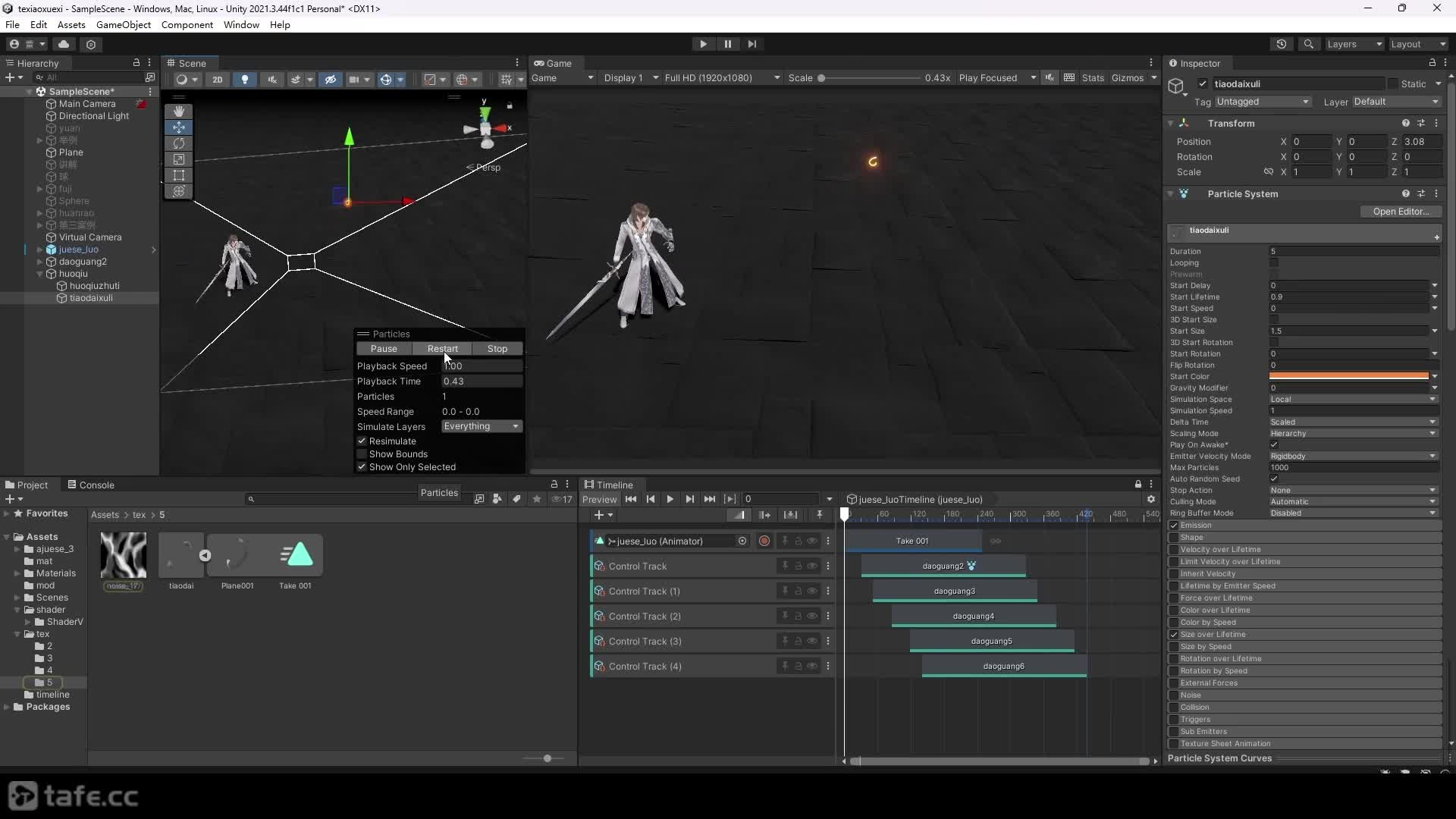This screenshot has height=819, width=1456.
Task: Select the Rotate tool in Scene toolbar
Action: pyautogui.click(x=179, y=143)
